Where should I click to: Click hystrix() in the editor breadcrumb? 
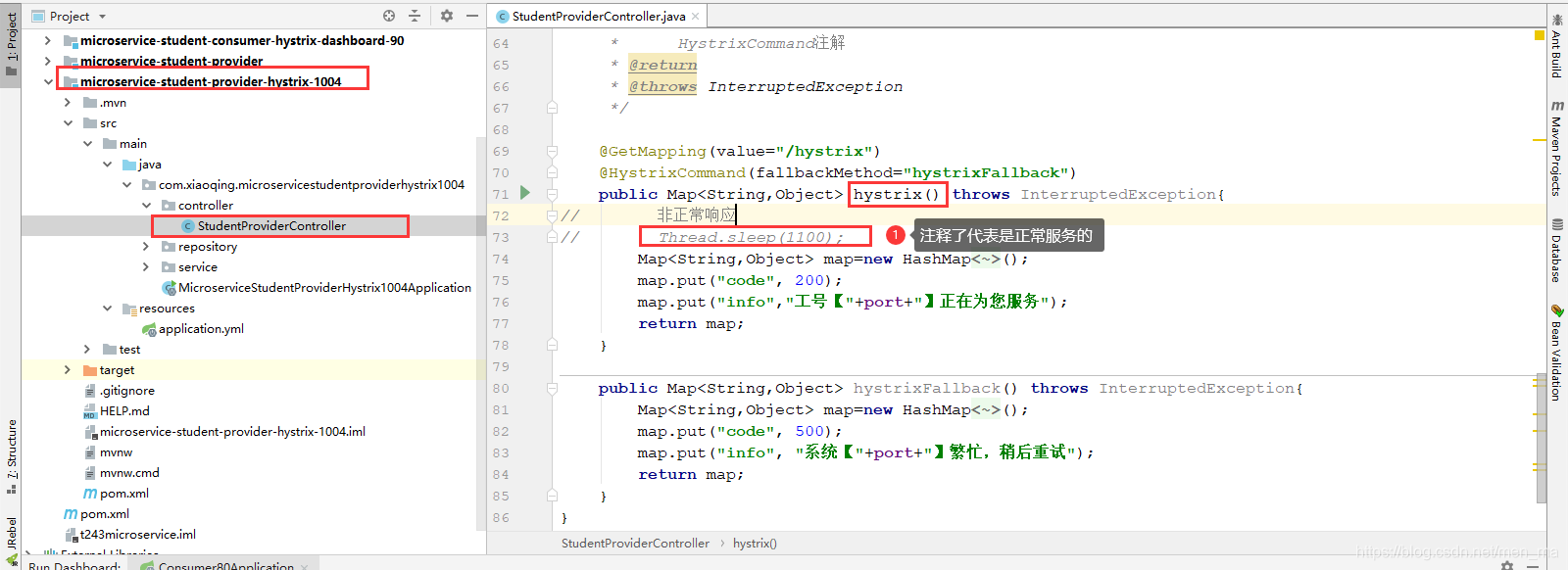click(755, 544)
